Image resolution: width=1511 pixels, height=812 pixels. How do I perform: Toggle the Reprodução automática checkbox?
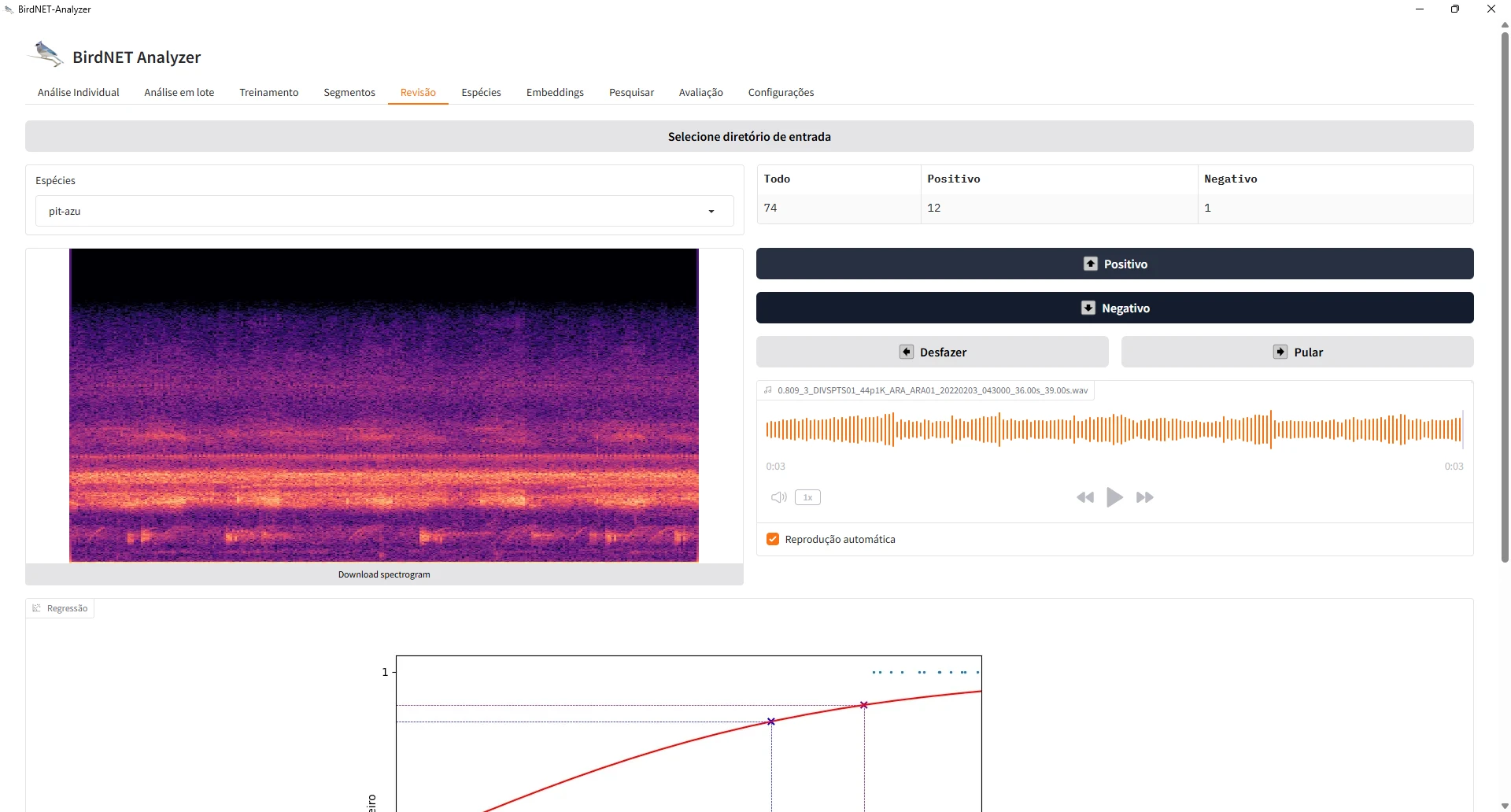tap(773, 539)
